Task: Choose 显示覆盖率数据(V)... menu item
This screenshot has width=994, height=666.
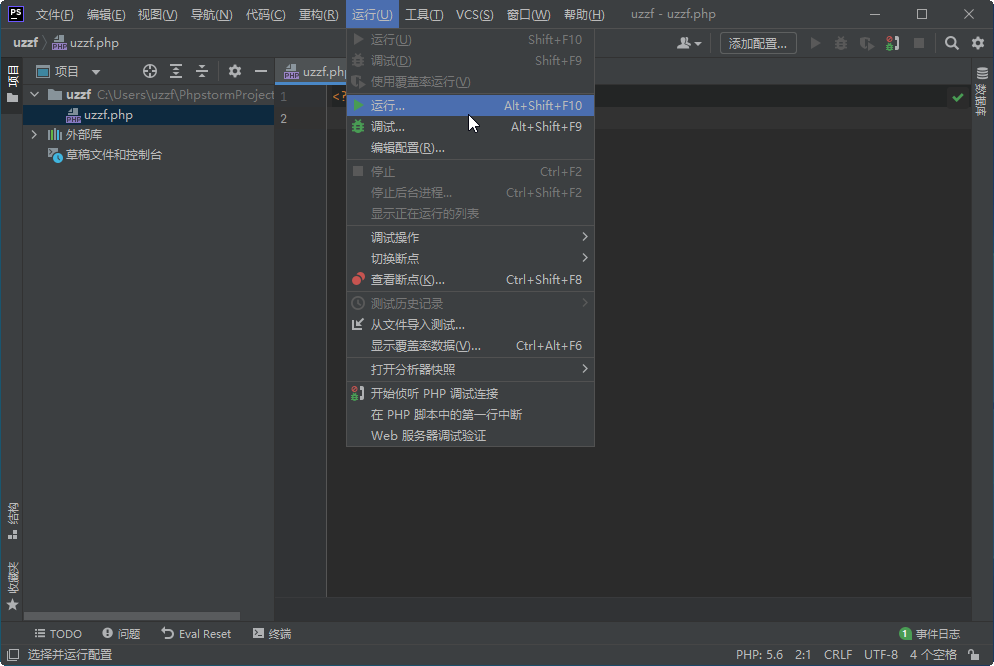Action: [x=470, y=345]
